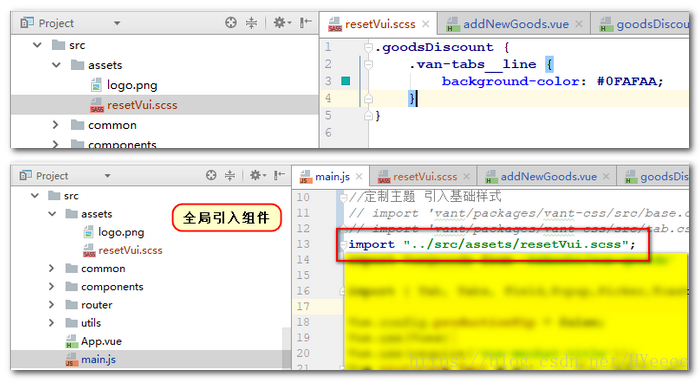Close addNewGoods.vue tab in lower window
Viewport: 700px width, 381px height.
coord(606,177)
